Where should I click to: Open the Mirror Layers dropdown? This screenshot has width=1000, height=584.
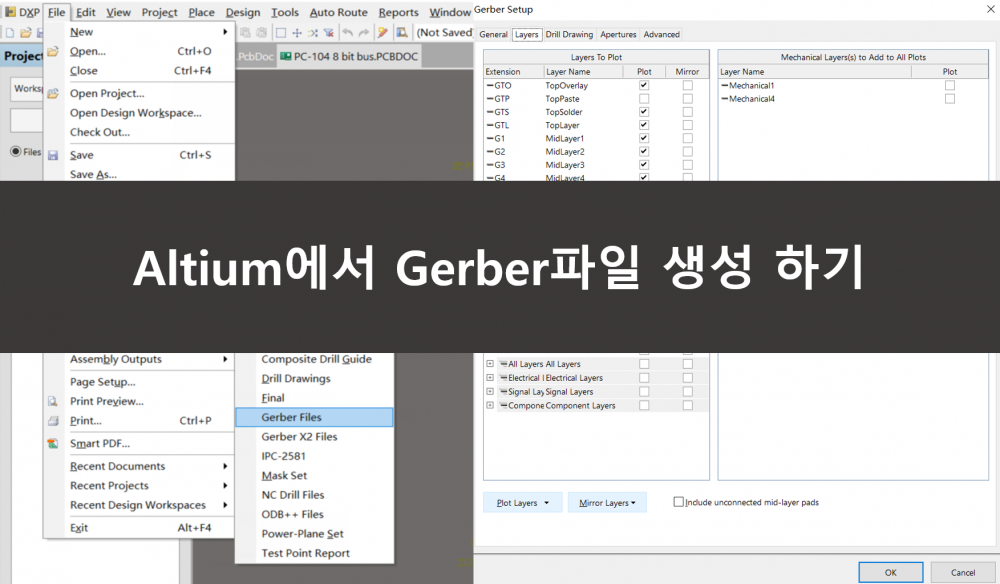pyautogui.click(x=606, y=503)
